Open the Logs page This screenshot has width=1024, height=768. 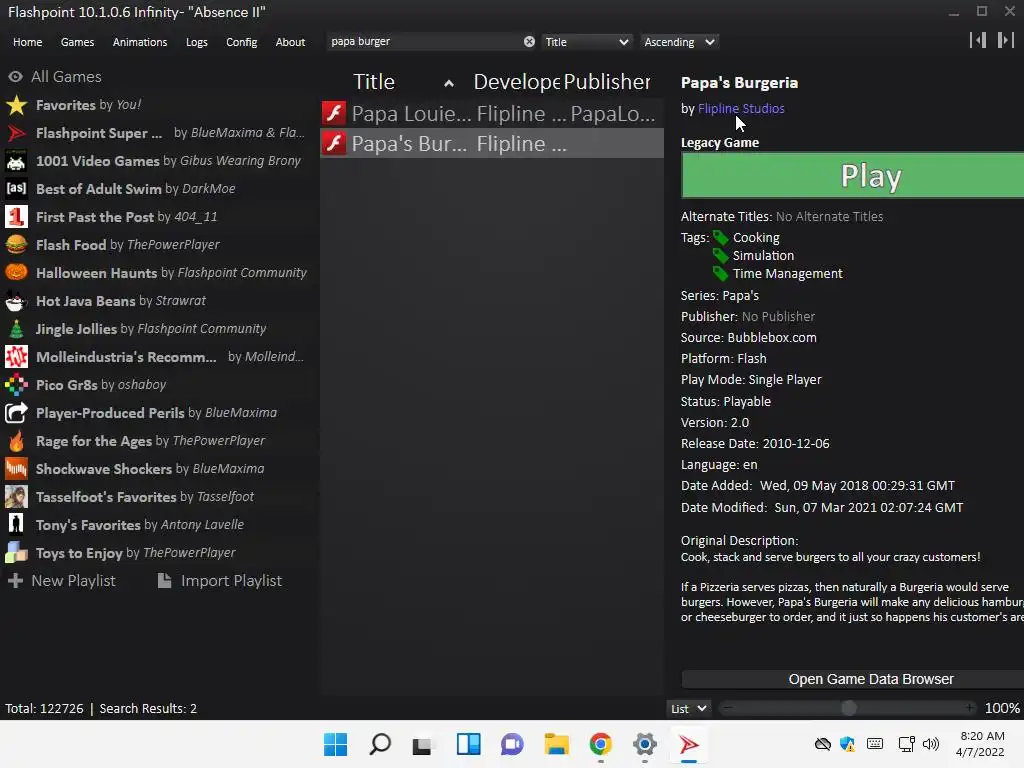(x=197, y=42)
